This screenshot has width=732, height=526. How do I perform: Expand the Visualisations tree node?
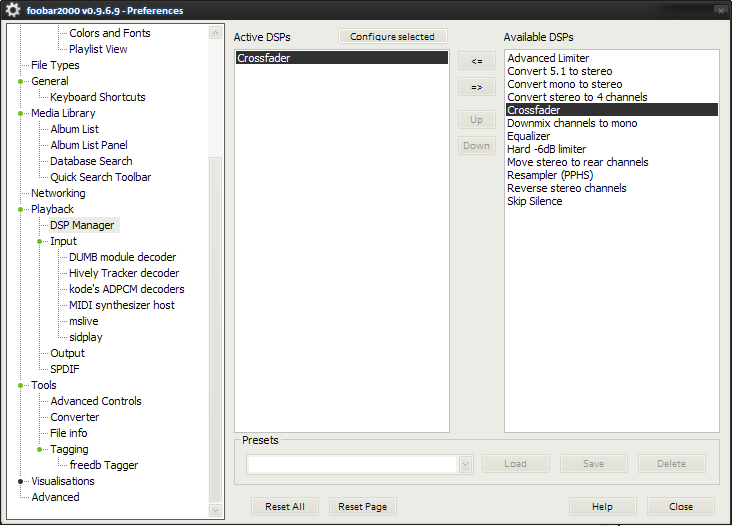point(21,481)
